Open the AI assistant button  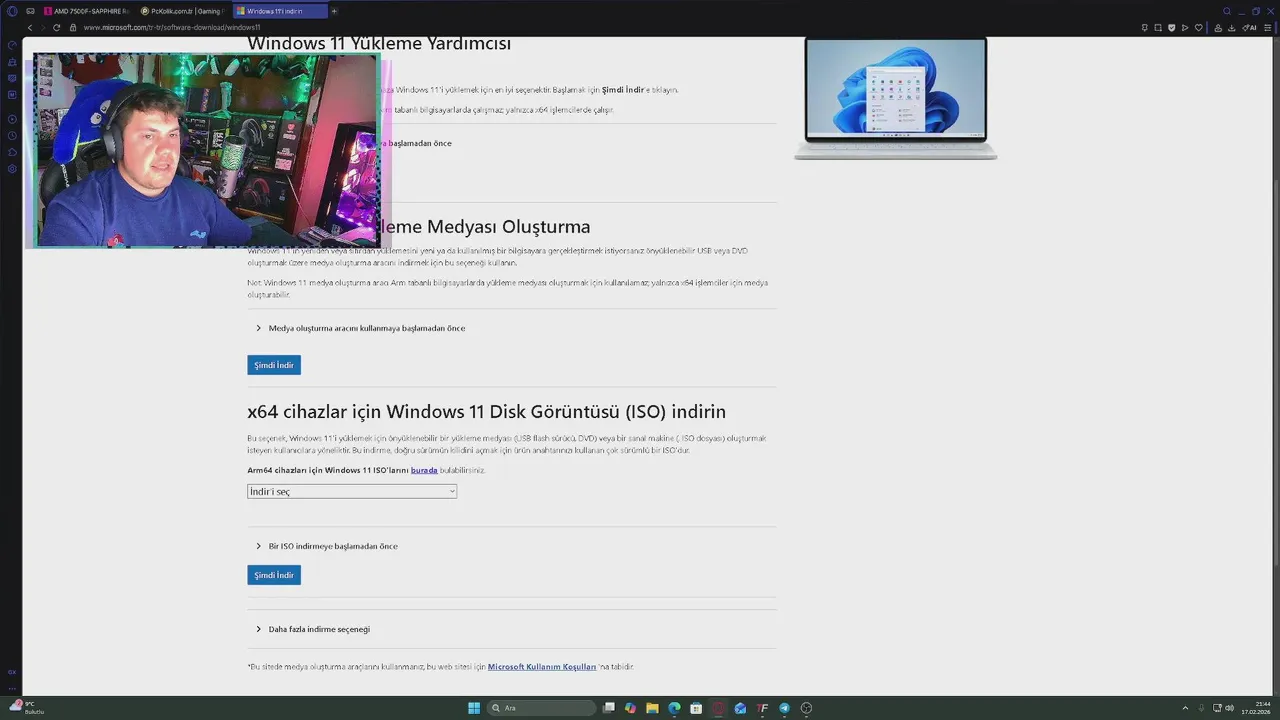1249,28
